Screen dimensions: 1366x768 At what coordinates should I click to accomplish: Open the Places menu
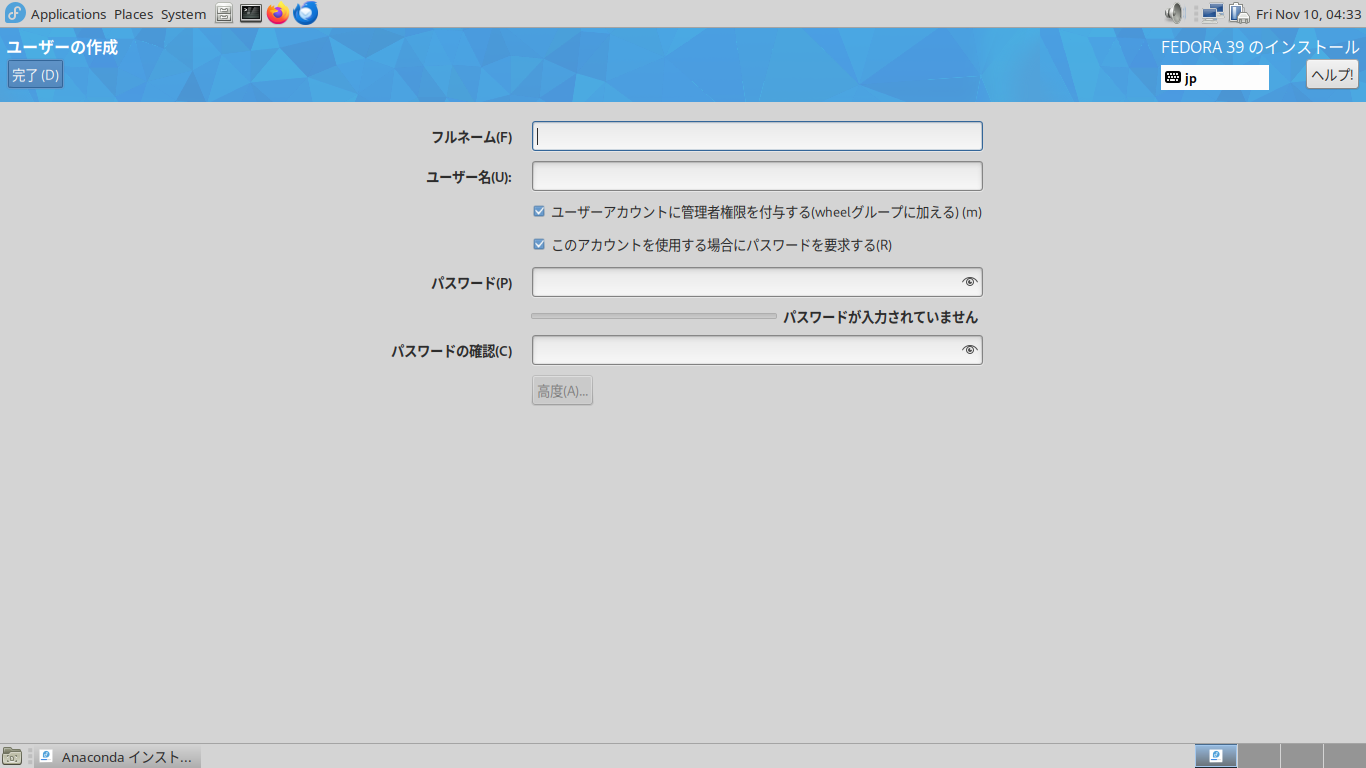[x=134, y=14]
